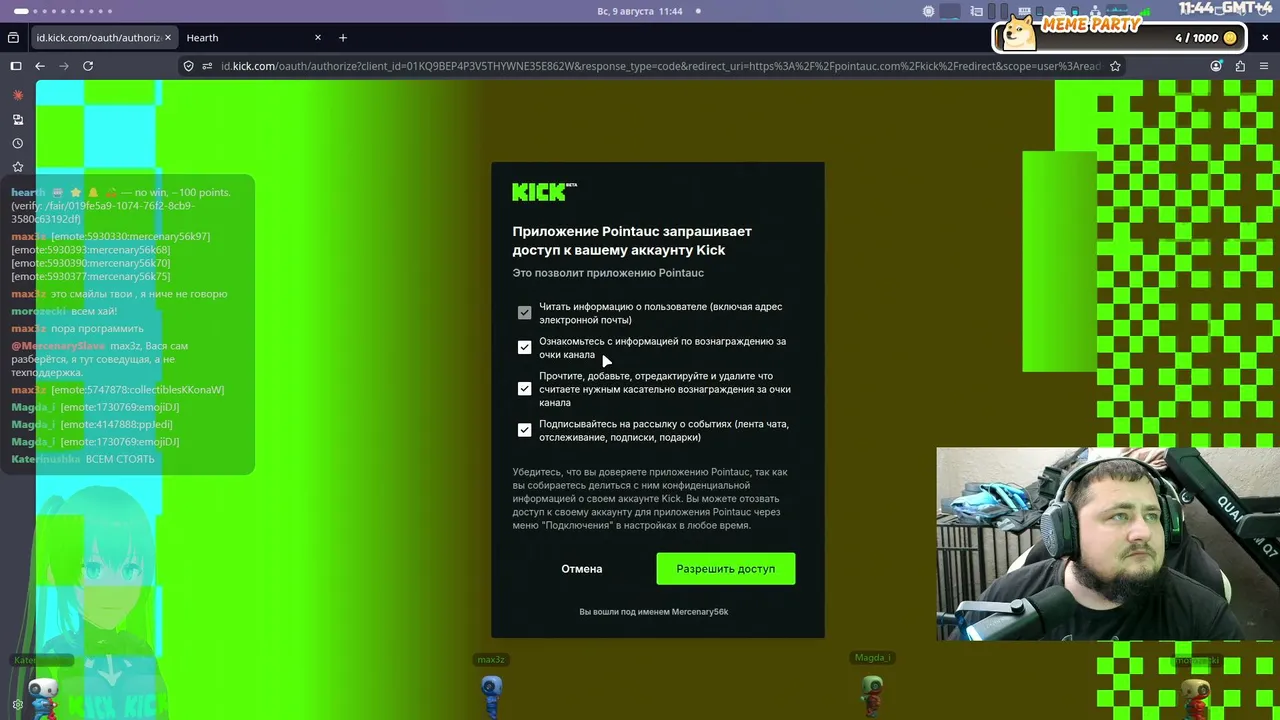Open the calendar from the date and time
Screen dimensions: 1280x720
point(640,11)
